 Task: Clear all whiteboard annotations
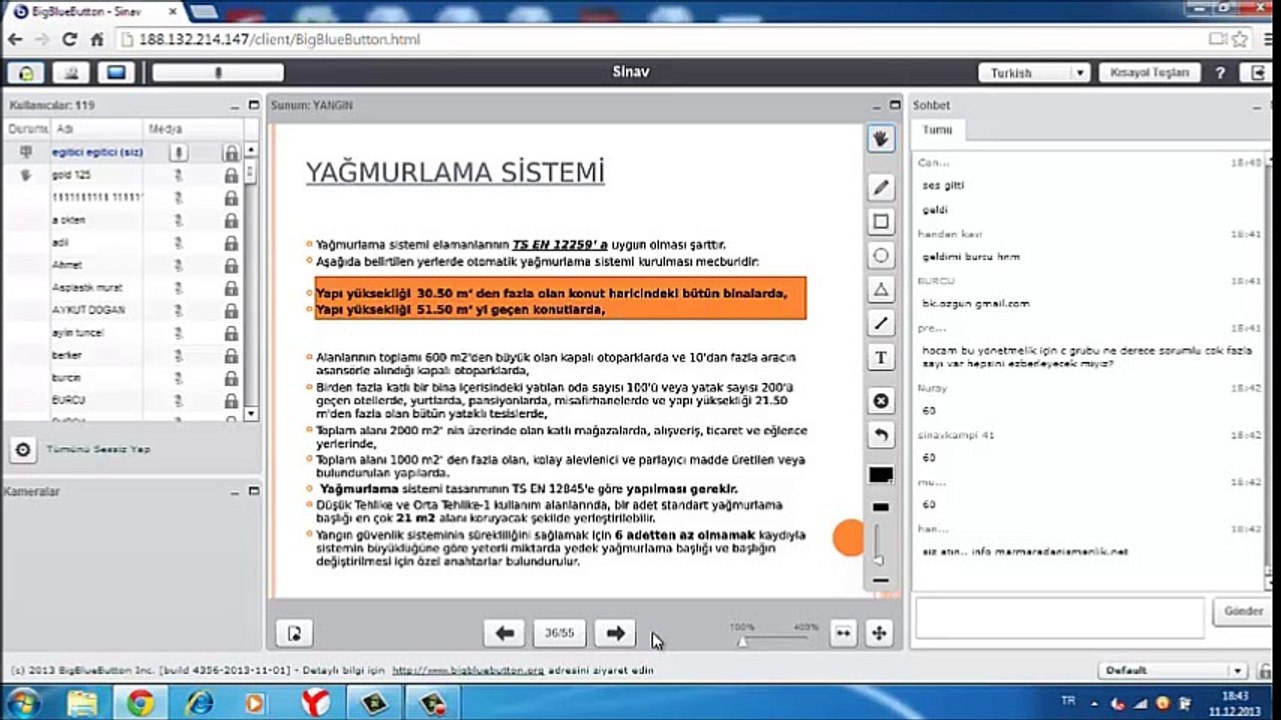click(881, 401)
